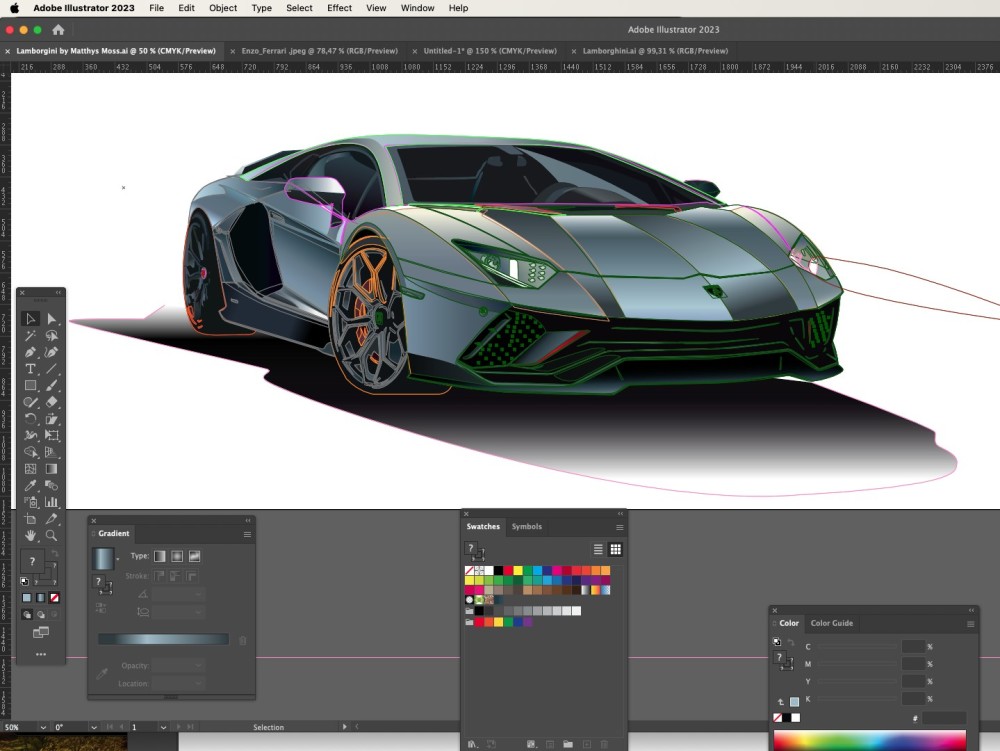The image size is (1000, 751).
Task: Activate the Type tool
Action: point(30,370)
